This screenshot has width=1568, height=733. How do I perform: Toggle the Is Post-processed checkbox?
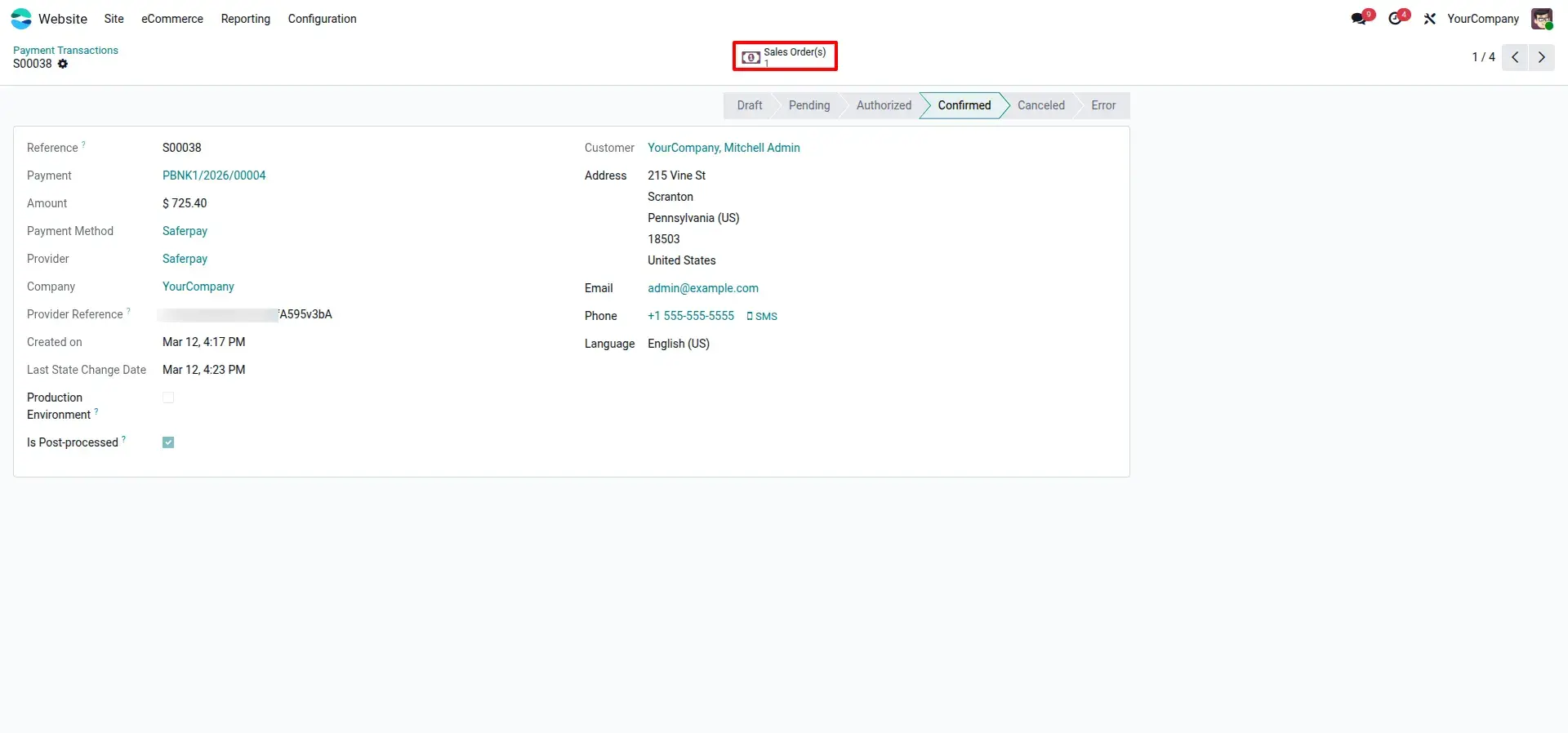pos(168,442)
